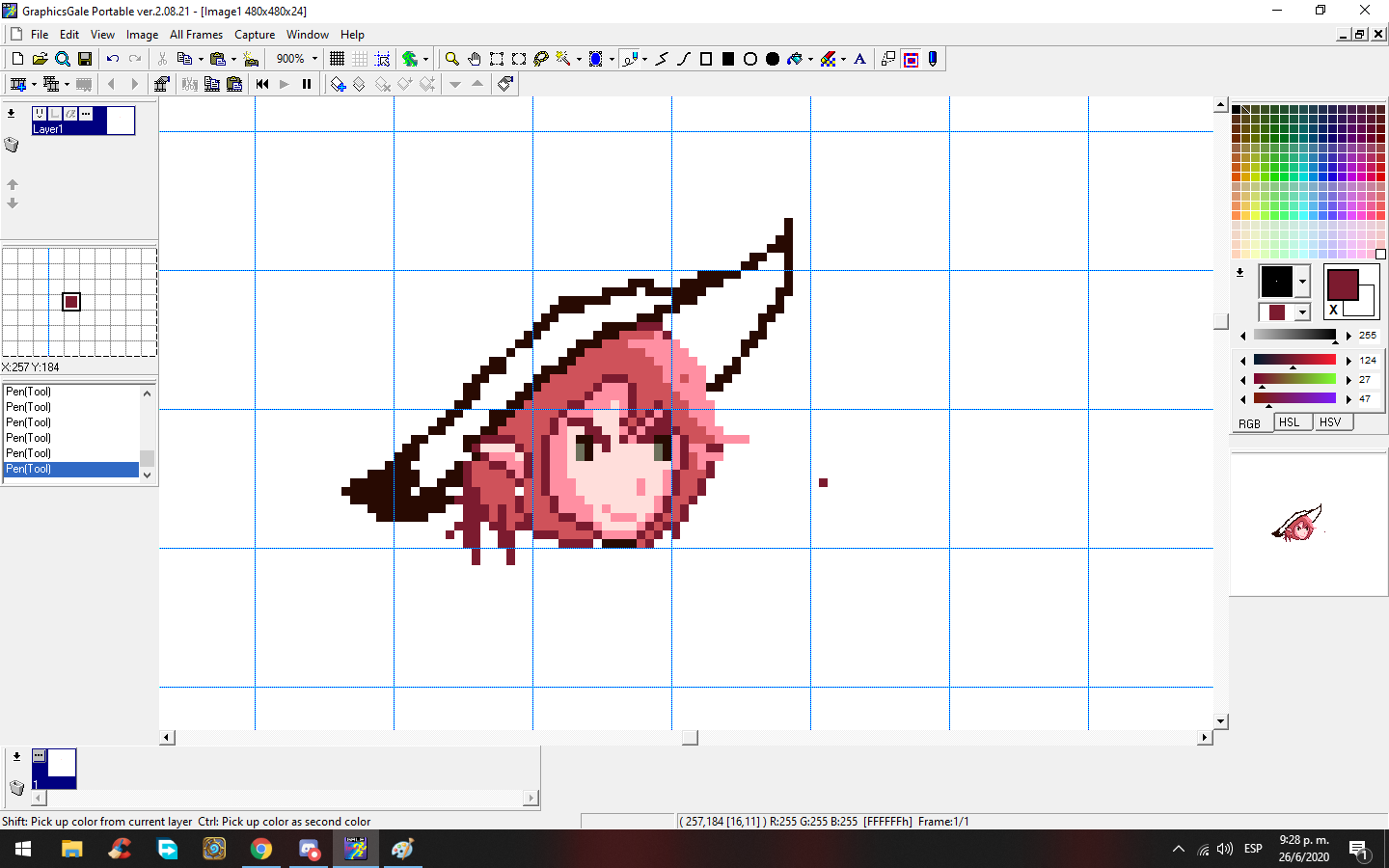This screenshot has height=868, width=1389.
Task: Open Chrome from the taskbar
Action: (261, 849)
